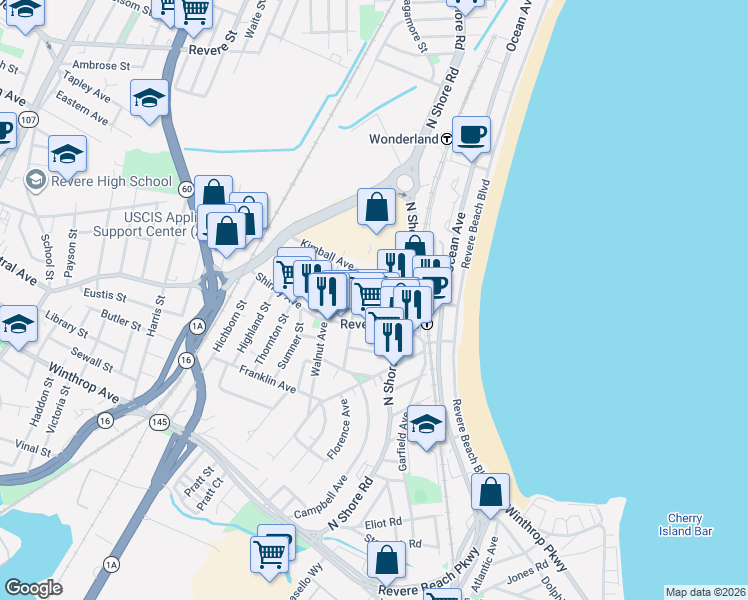Open the shopping bag marker north of Kimball Ave
Screen dimensions: 748x600
click(376, 209)
